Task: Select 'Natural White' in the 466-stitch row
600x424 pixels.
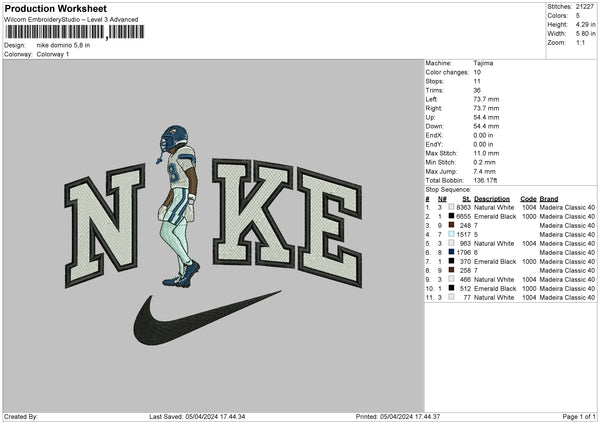Action: pos(494,280)
